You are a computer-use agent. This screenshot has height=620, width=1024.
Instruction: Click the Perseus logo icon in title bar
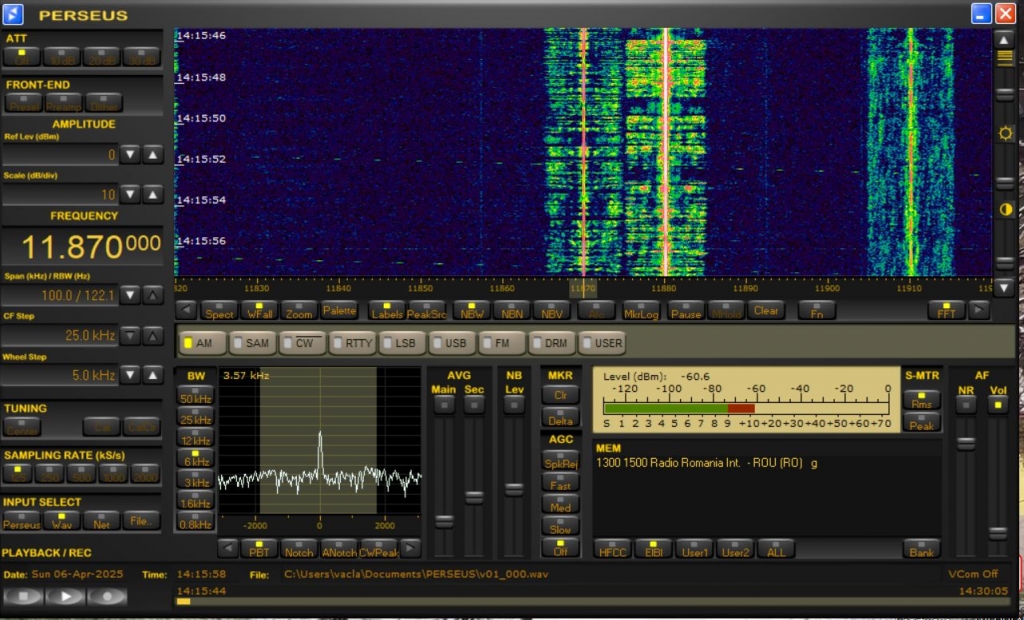click(x=13, y=14)
